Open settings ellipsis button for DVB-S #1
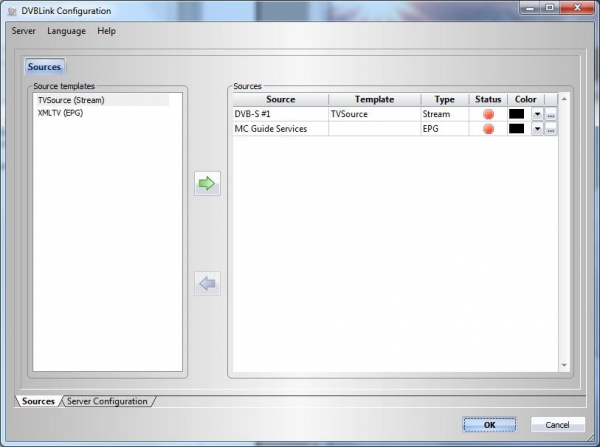This screenshot has width=600, height=447. point(551,114)
